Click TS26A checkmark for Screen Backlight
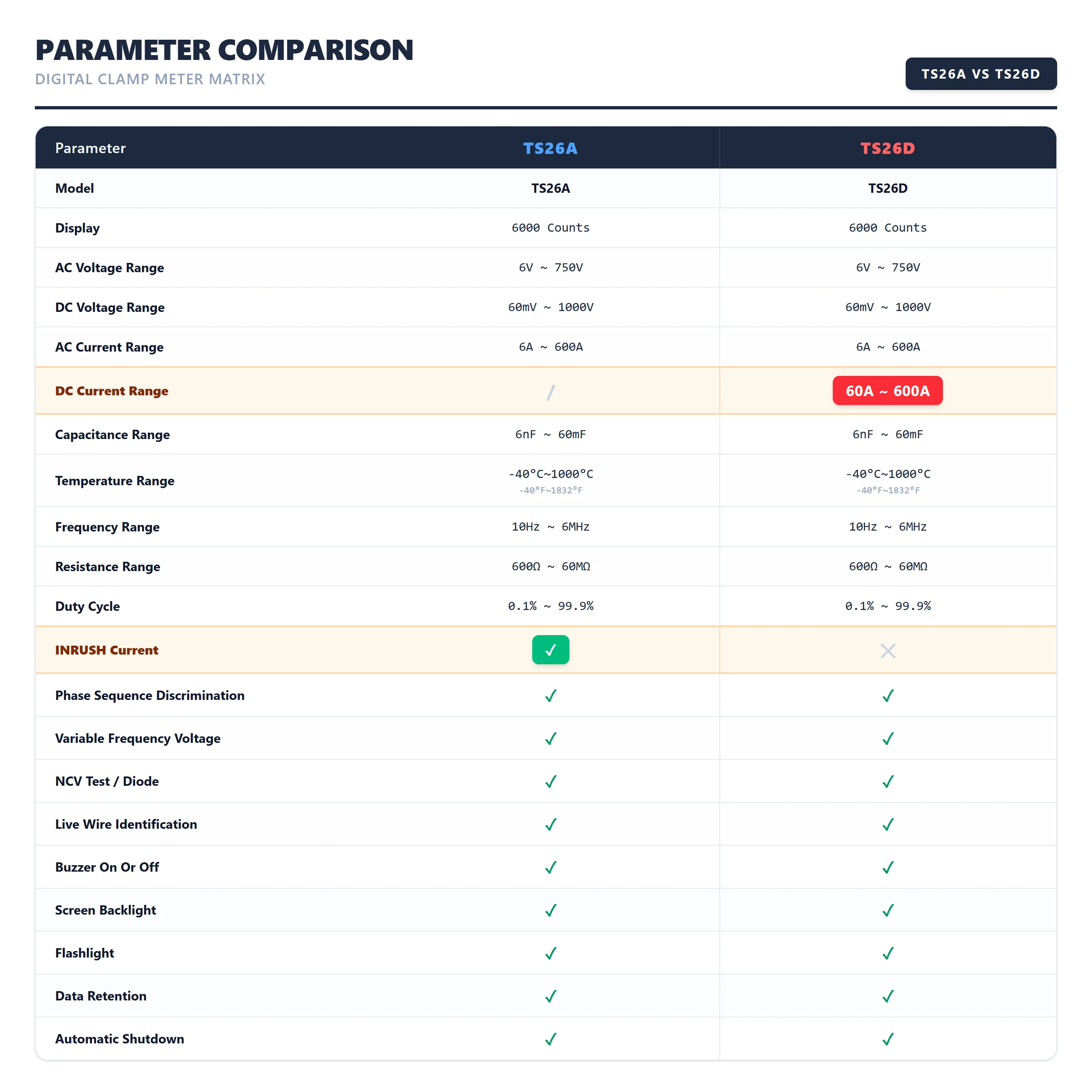 click(x=550, y=911)
